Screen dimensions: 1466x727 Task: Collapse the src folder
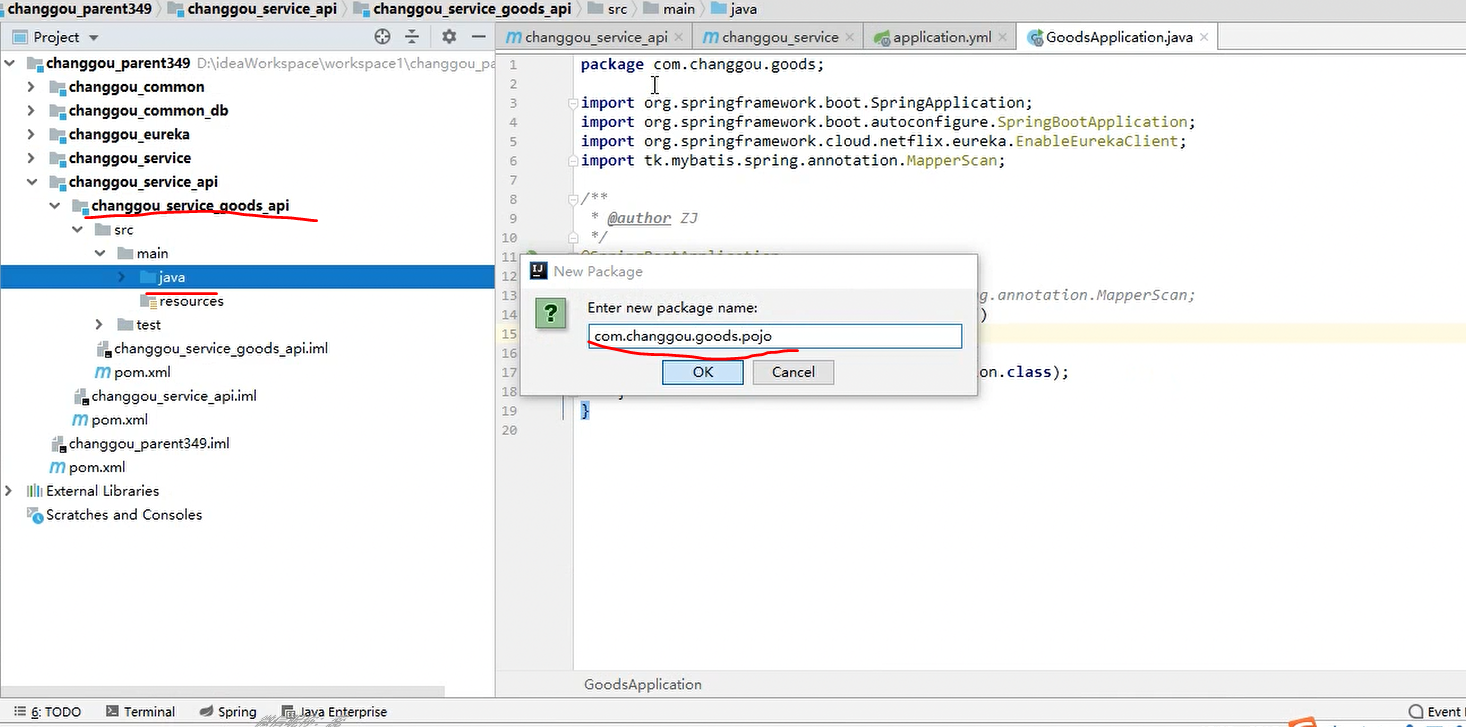click(x=77, y=230)
